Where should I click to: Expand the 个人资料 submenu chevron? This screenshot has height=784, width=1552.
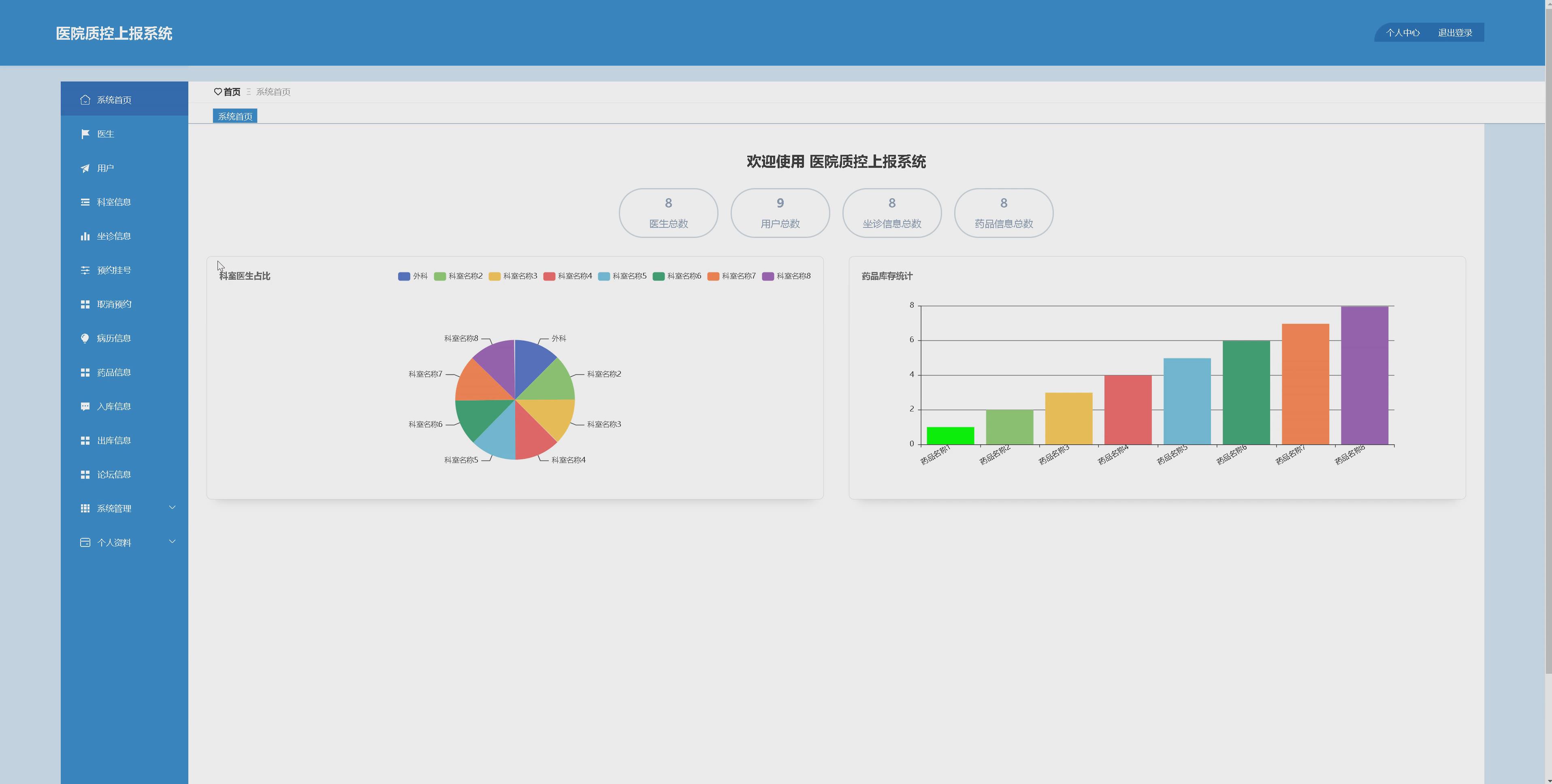pyautogui.click(x=172, y=542)
